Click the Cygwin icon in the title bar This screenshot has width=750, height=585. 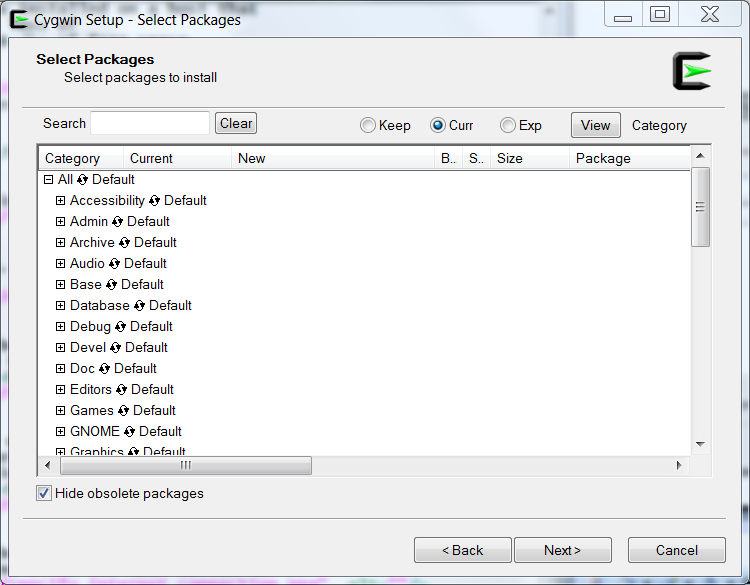tap(19, 20)
